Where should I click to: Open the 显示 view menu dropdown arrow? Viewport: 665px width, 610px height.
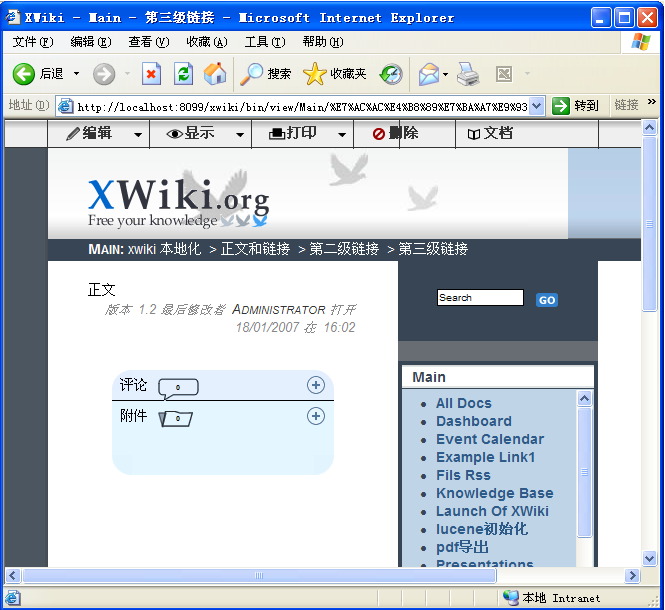pos(240,135)
